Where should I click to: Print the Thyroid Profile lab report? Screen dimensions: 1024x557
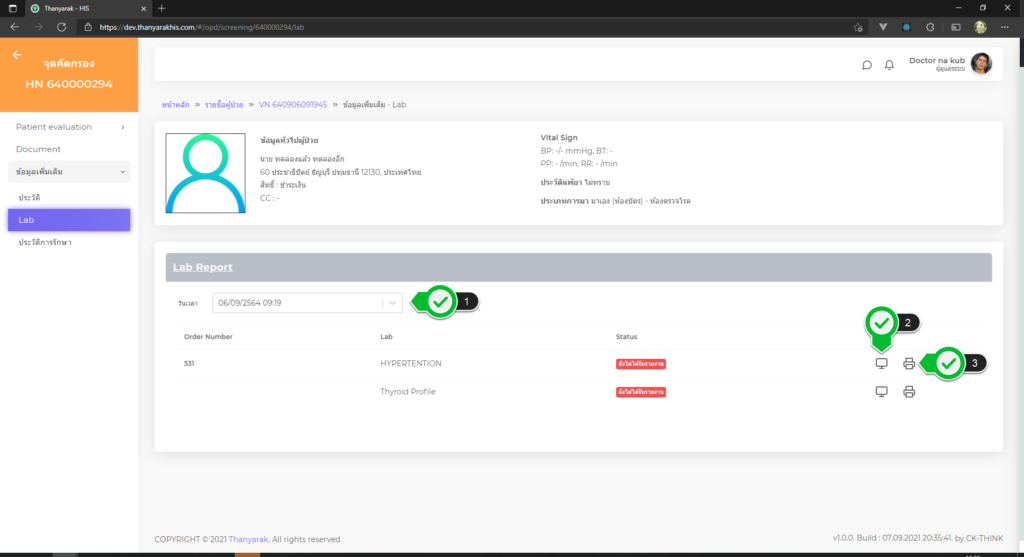(x=909, y=392)
